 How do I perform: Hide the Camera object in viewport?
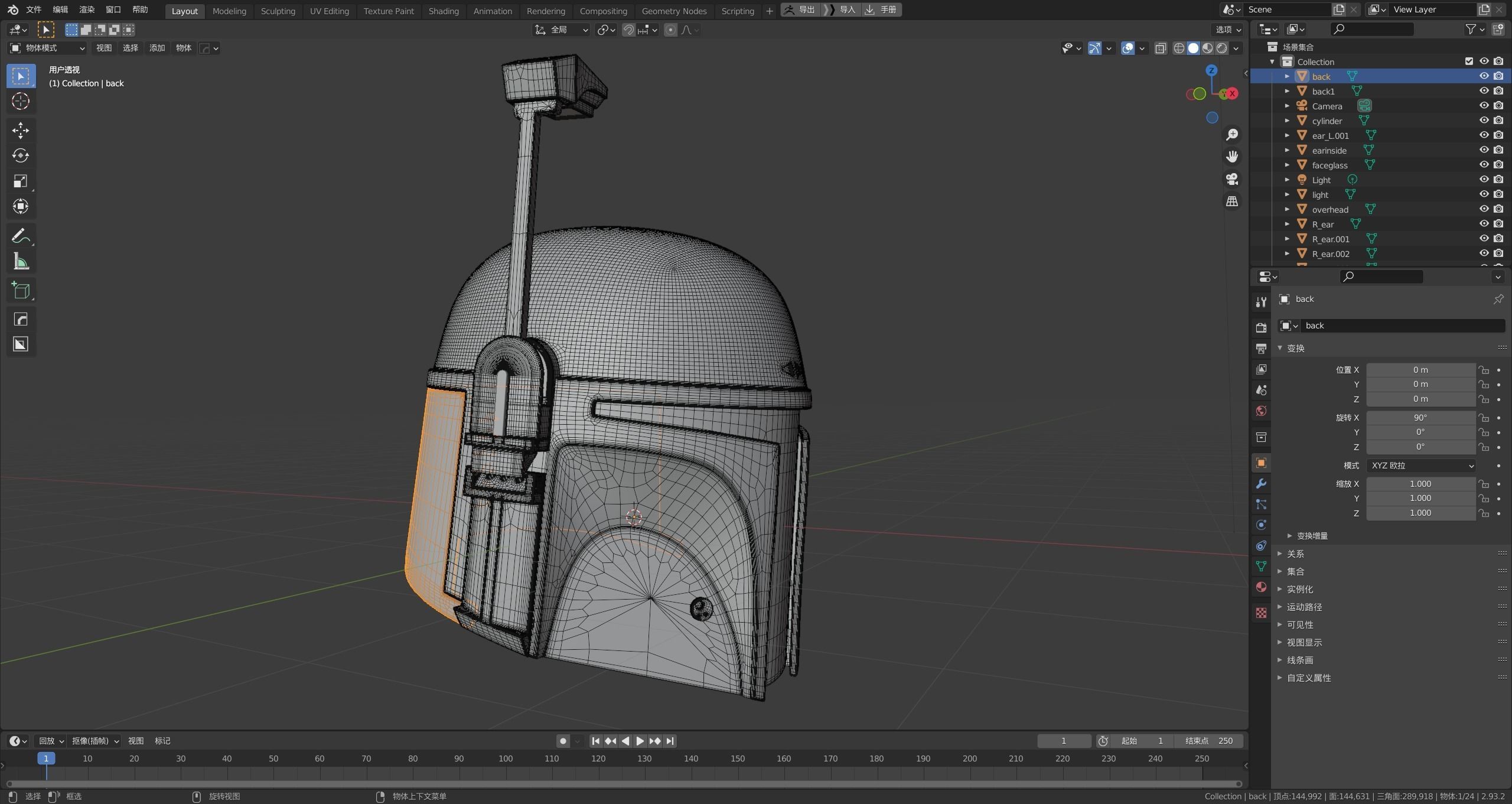[x=1484, y=106]
